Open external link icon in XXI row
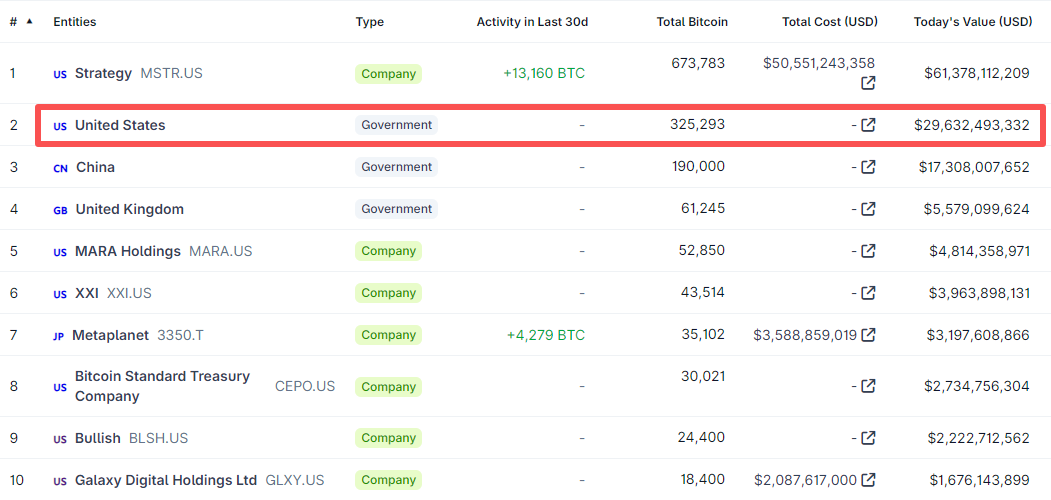 [x=868, y=293]
